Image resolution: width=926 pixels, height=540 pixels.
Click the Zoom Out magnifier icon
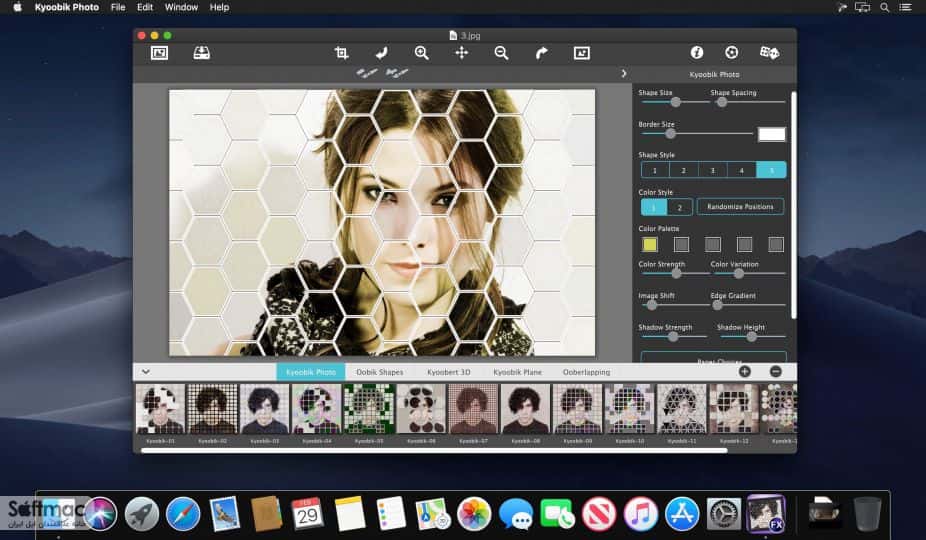(501, 53)
